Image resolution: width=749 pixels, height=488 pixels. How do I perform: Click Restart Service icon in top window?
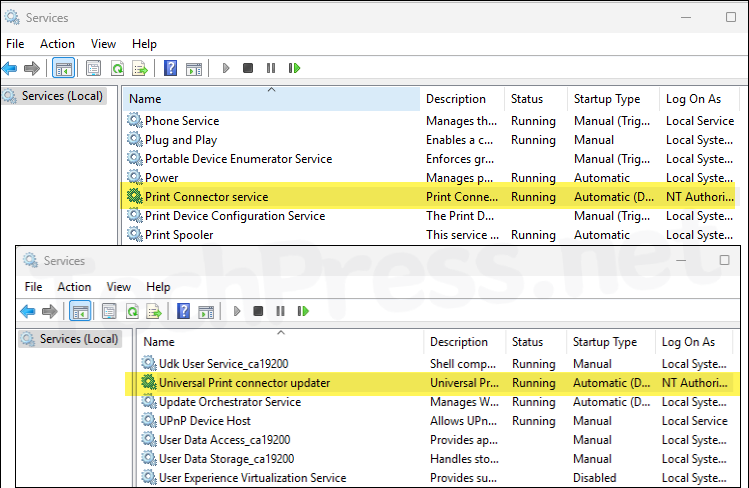pyautogui.click(x=294, y=68)
